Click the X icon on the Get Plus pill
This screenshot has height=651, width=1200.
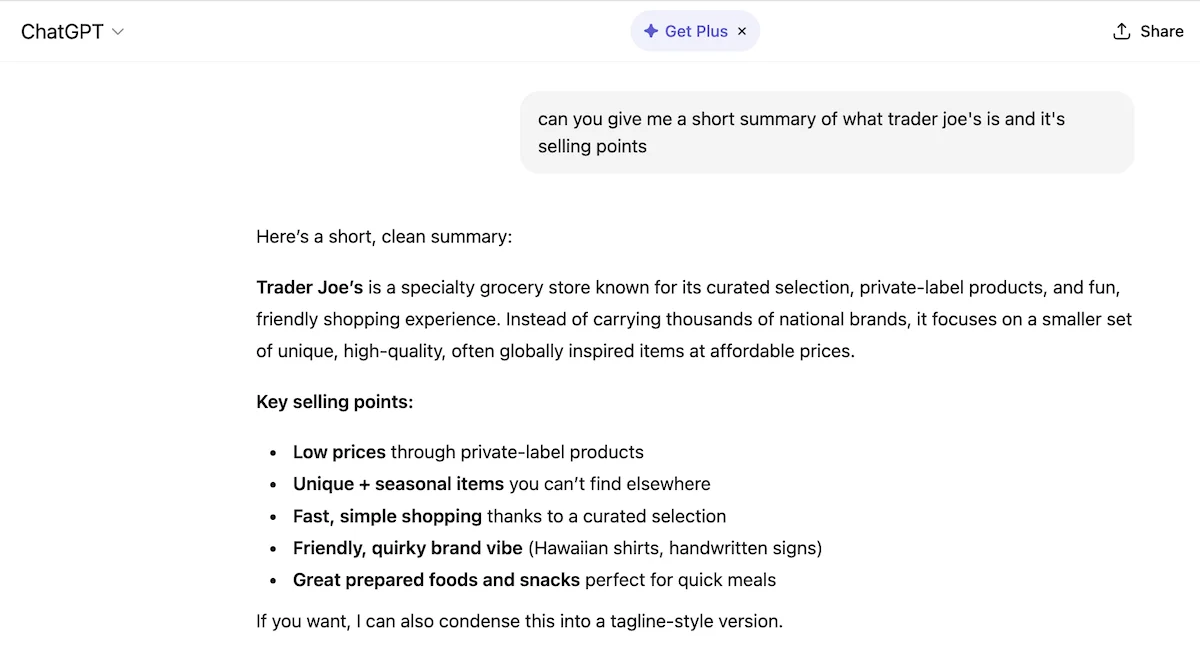tap(742, 31)
